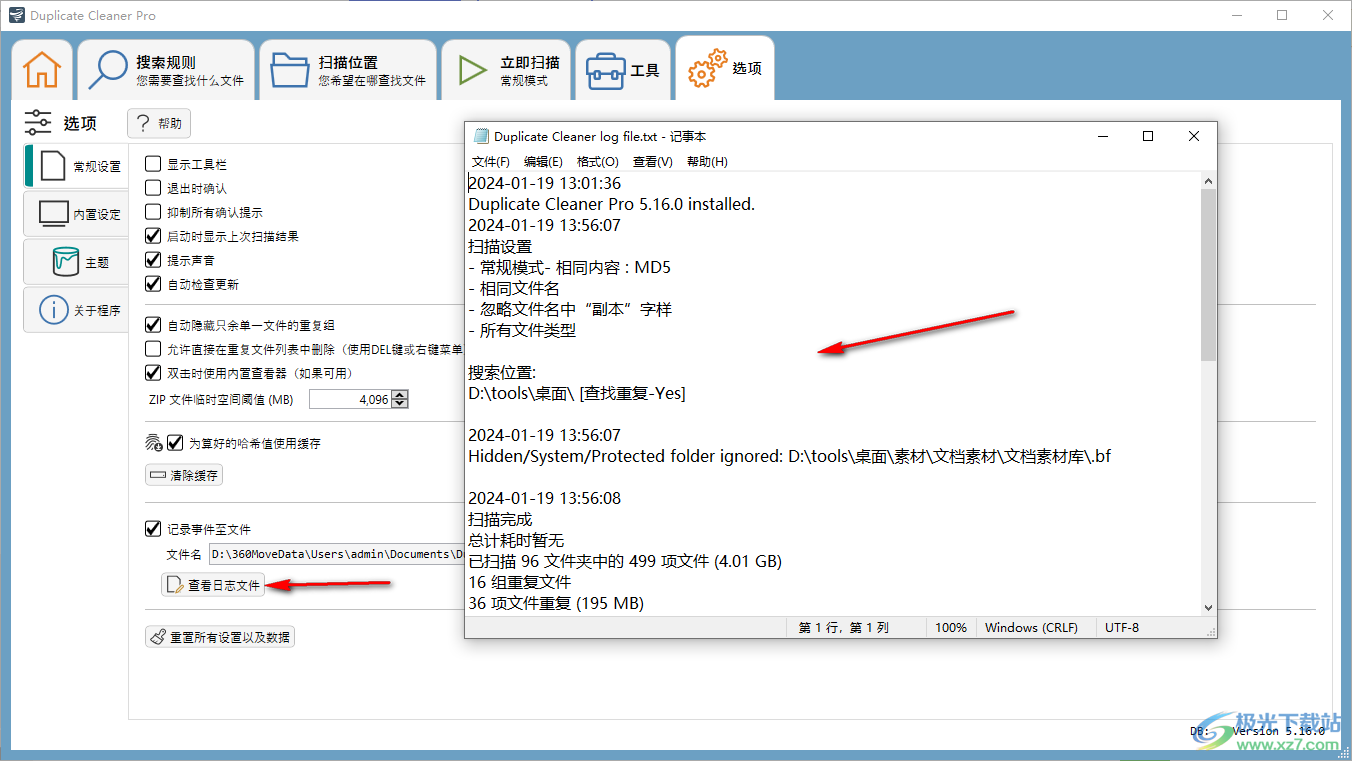
Task: Switch to 扫描位置 tab
Action: tap(348, 70)
